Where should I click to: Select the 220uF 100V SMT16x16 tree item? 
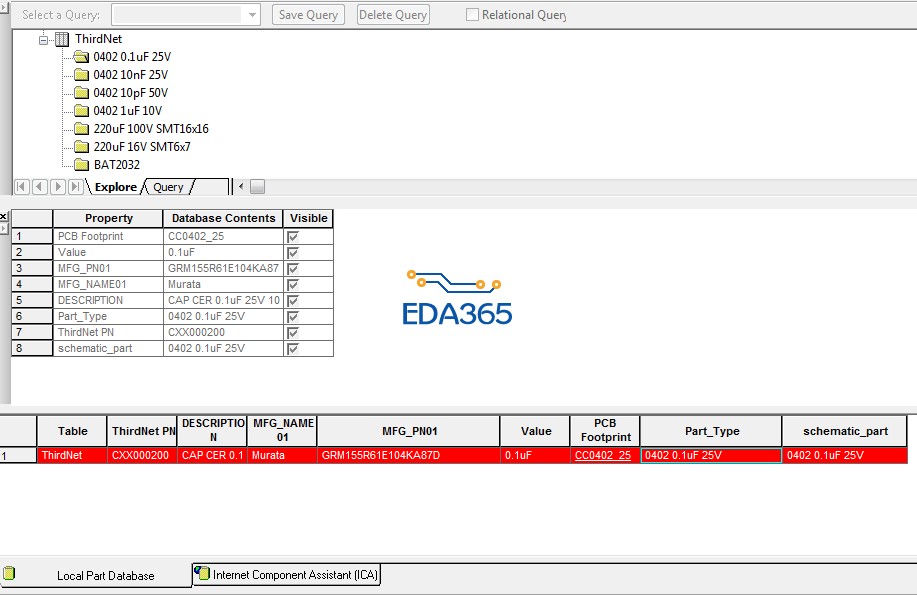151,129
